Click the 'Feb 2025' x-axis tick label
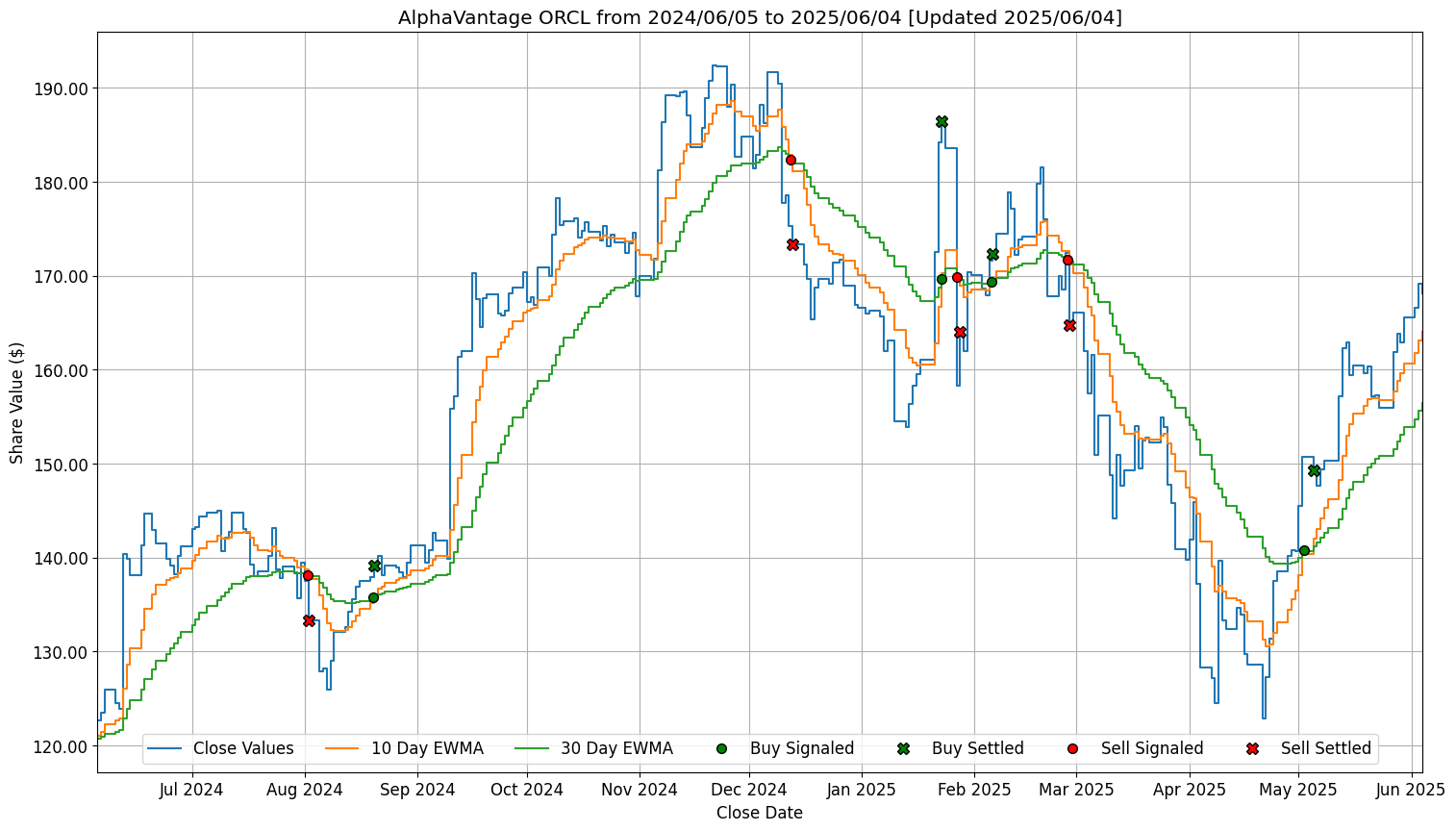 click(x=974, y=790)
